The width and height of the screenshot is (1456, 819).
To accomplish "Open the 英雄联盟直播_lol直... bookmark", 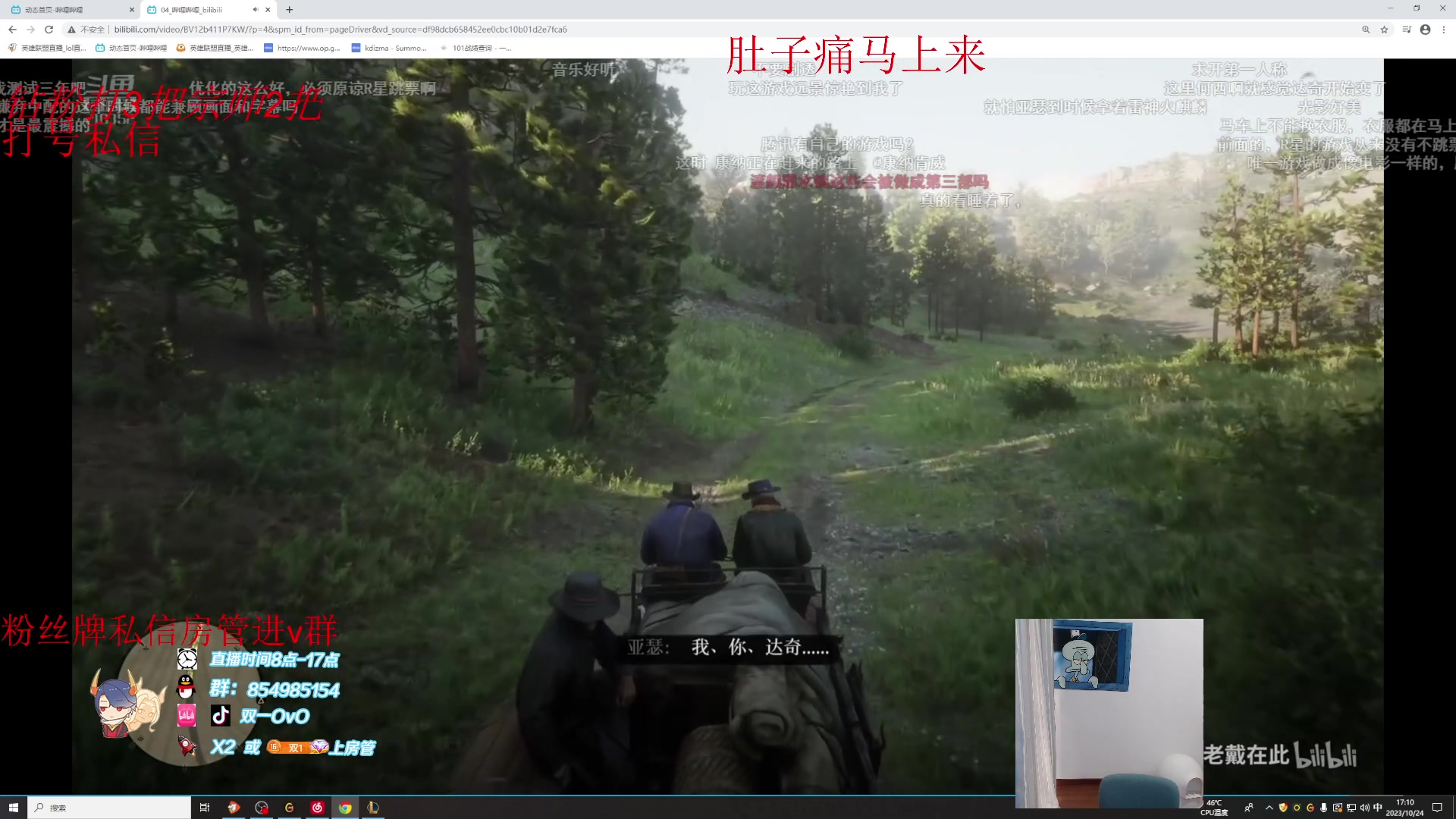I will (46, 48).
